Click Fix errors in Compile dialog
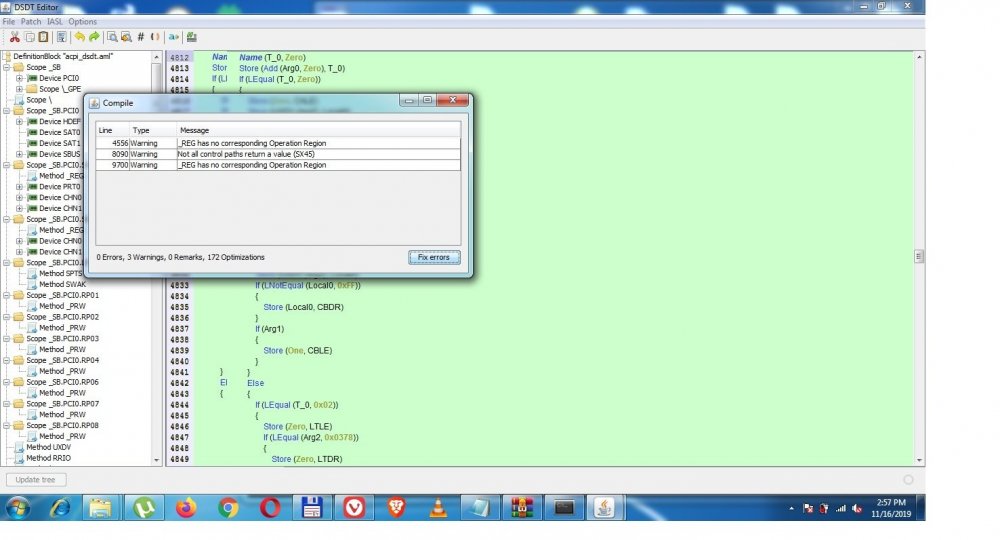 (x=434, y=258)
